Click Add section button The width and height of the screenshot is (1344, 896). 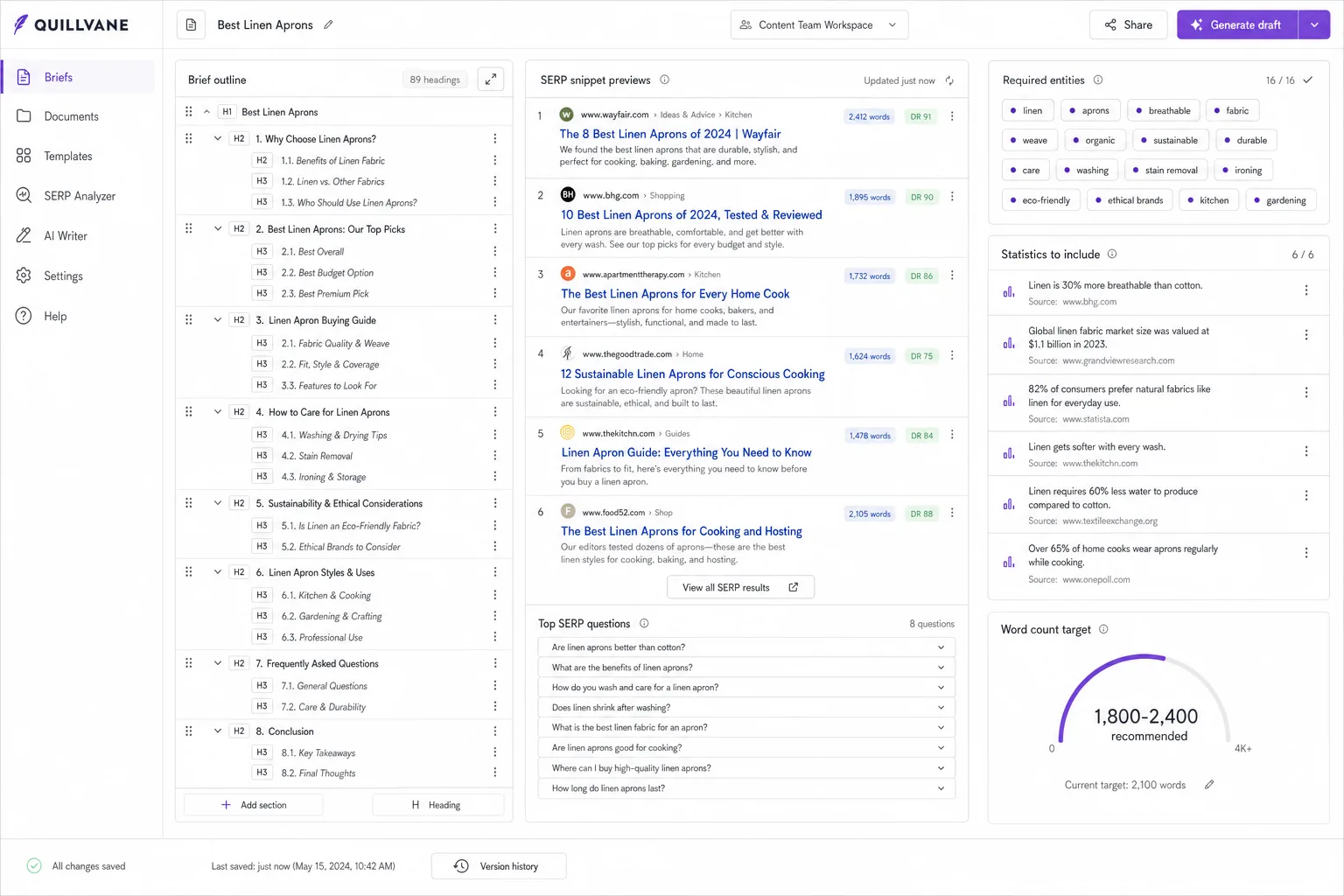pyautogui.click(x=254, y=805)
